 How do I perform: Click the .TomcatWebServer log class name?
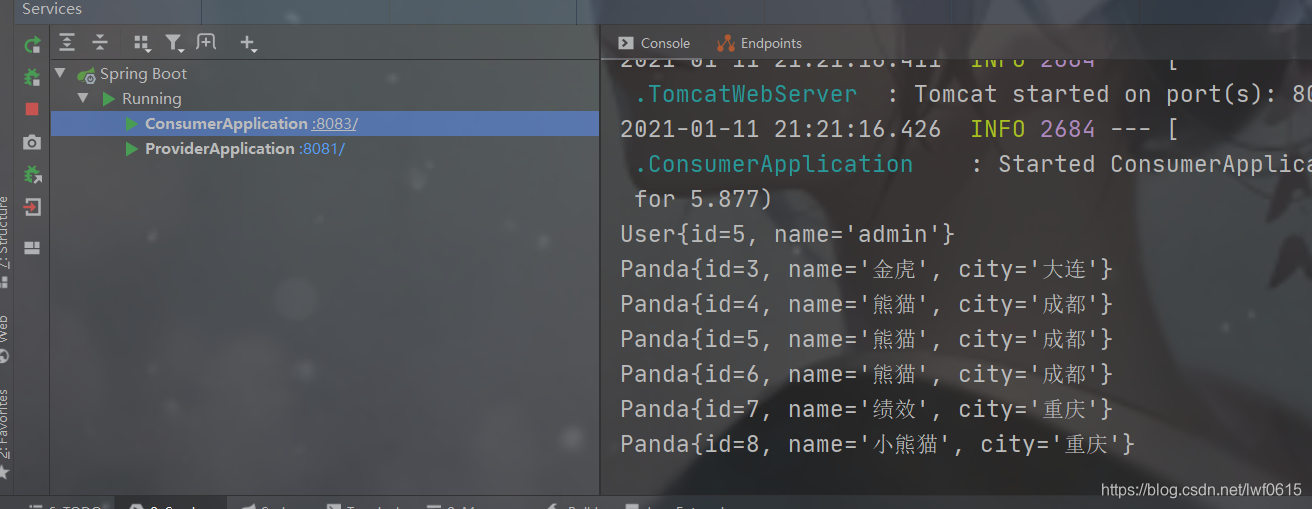(x=746, y=95)
